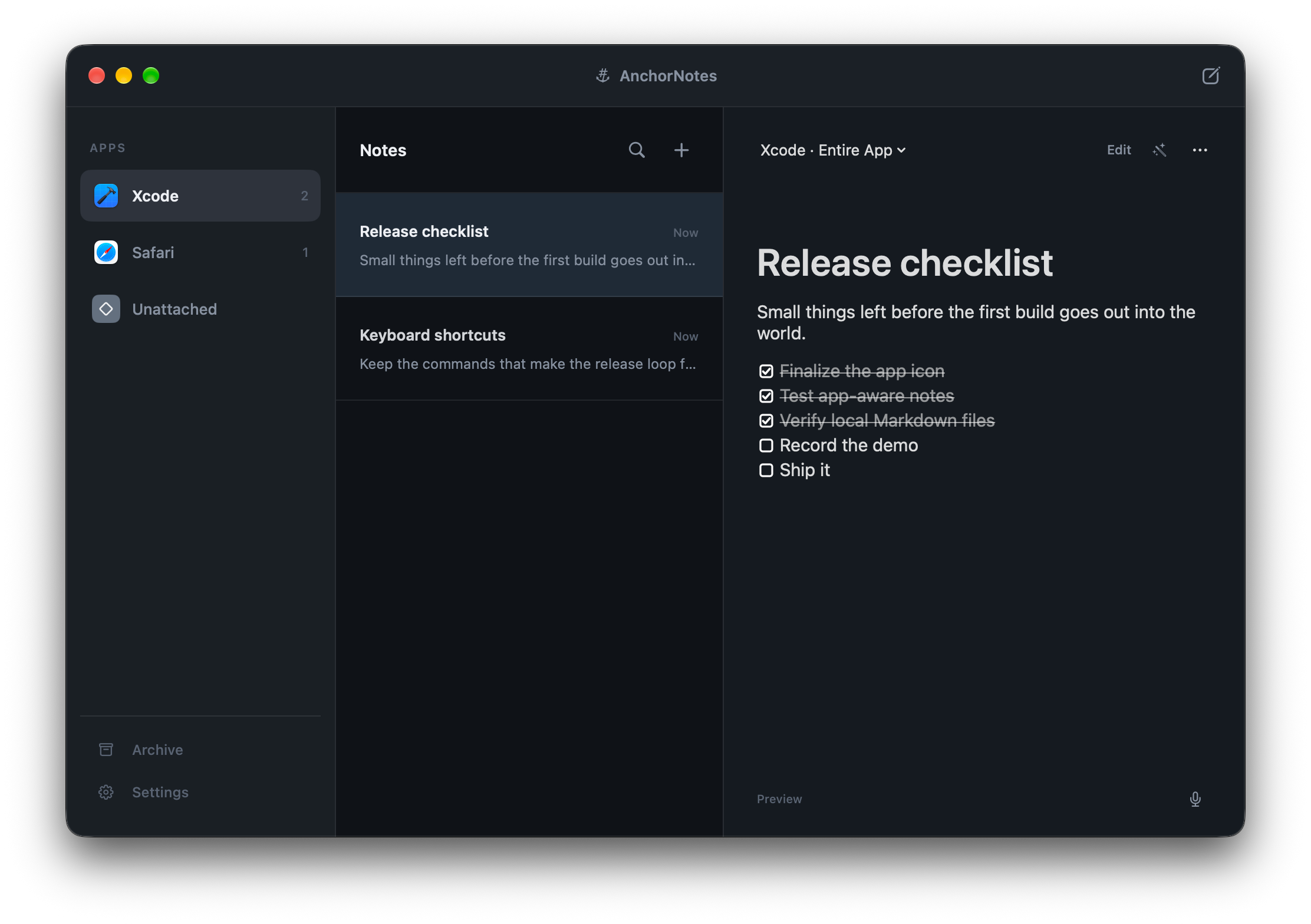Click the Xcode app icon in sidebar
The image size is (1311, 924).
tap(106, 196)
